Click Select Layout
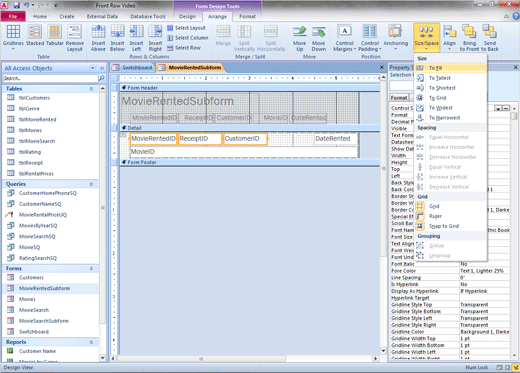The height and width of the screenshot is (373, 520). click(x=186, y=28)
